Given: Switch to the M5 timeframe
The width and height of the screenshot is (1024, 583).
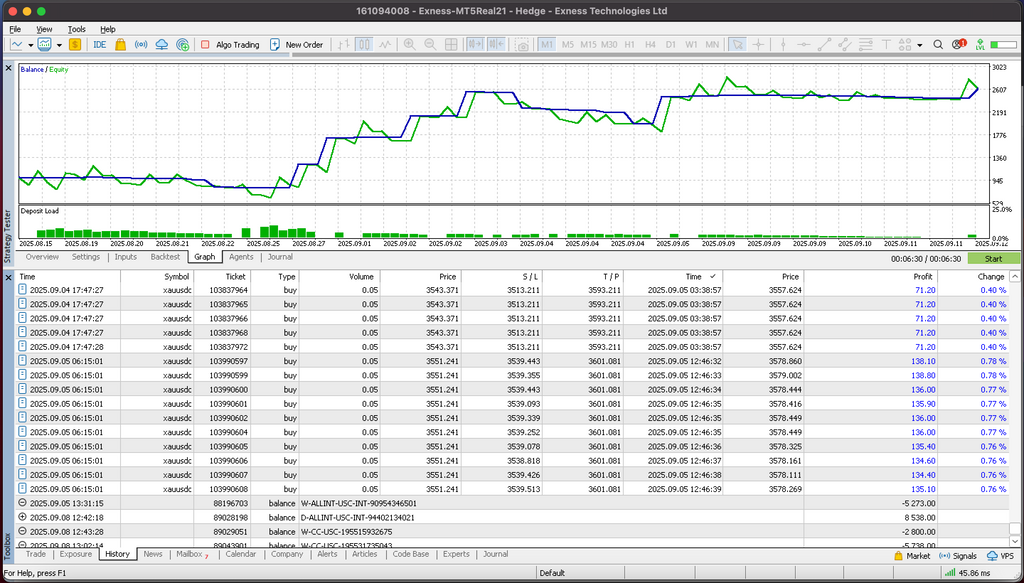Looking at the screenshot, I should [568, 45].
